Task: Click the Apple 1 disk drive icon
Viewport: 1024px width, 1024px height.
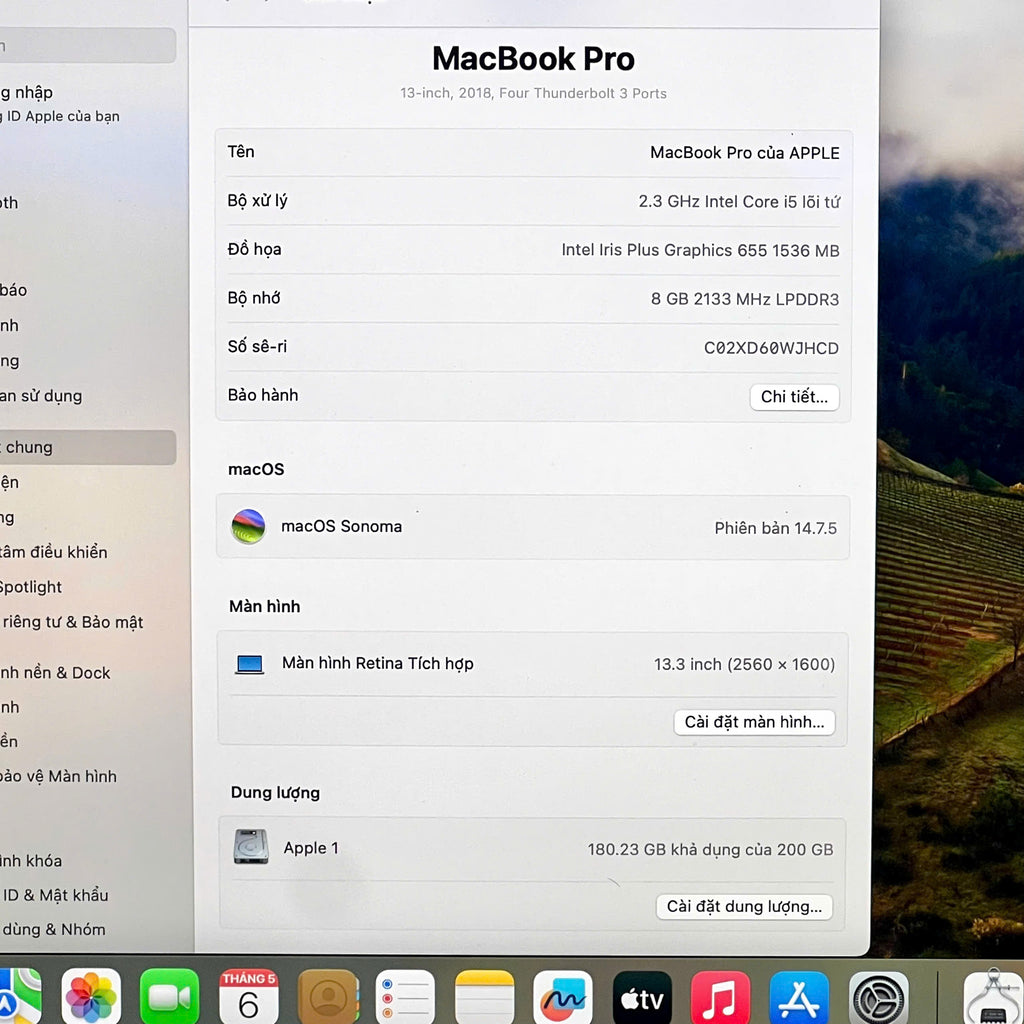Action: [251, 847]
